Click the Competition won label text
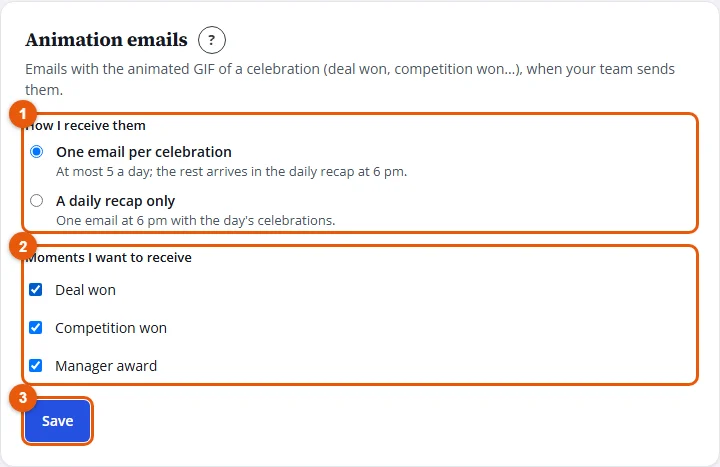Image resolution: width=720 pixels, height=467 pixels. coord(111,328)
